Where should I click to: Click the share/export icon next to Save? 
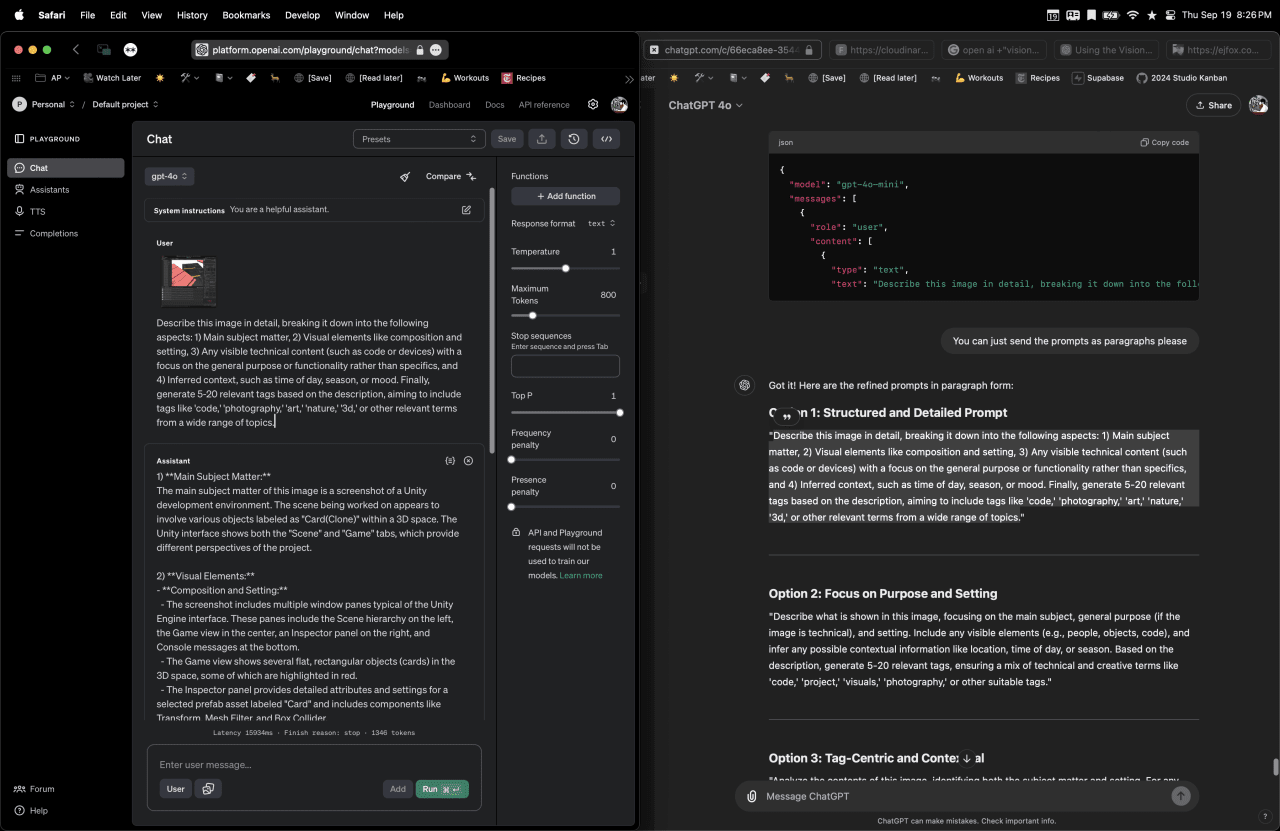[541, 139]
